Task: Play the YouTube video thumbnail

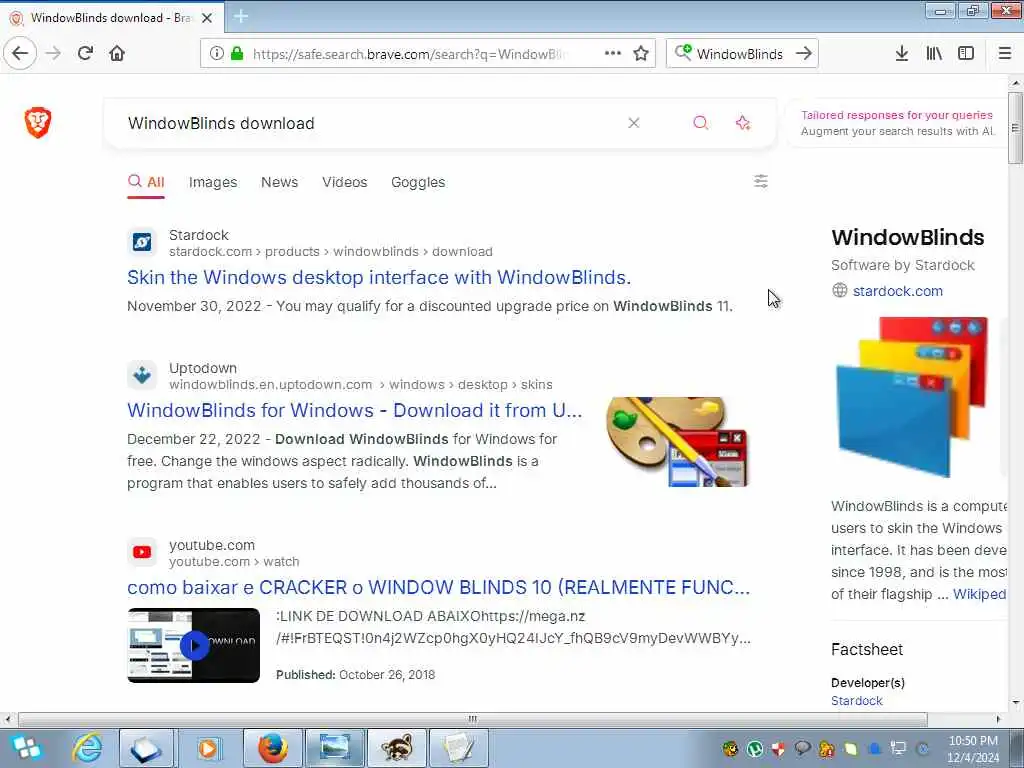Action: point(193,646)
